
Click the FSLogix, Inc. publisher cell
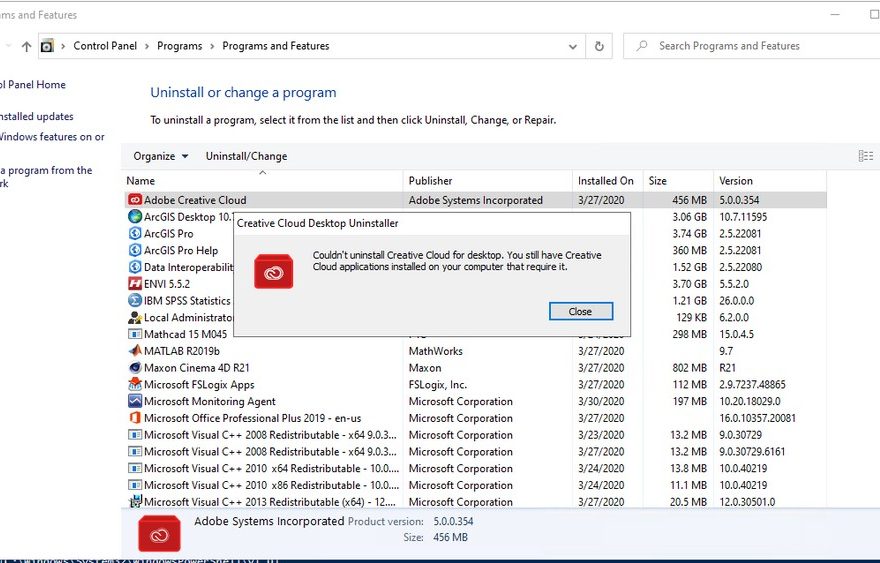pyautogui.click(x=438, y=385)
